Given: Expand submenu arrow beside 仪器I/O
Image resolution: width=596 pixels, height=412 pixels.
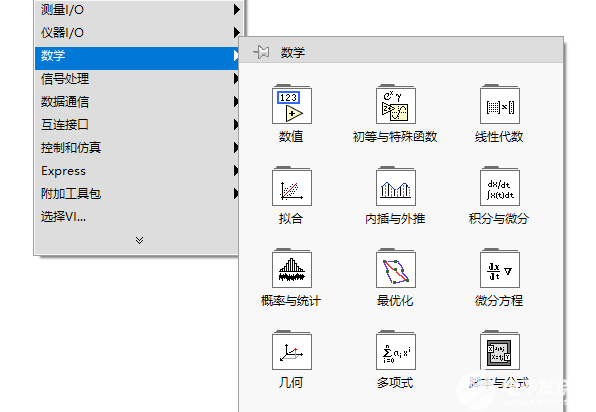Looking at the screenshot, I should [236, 33].
